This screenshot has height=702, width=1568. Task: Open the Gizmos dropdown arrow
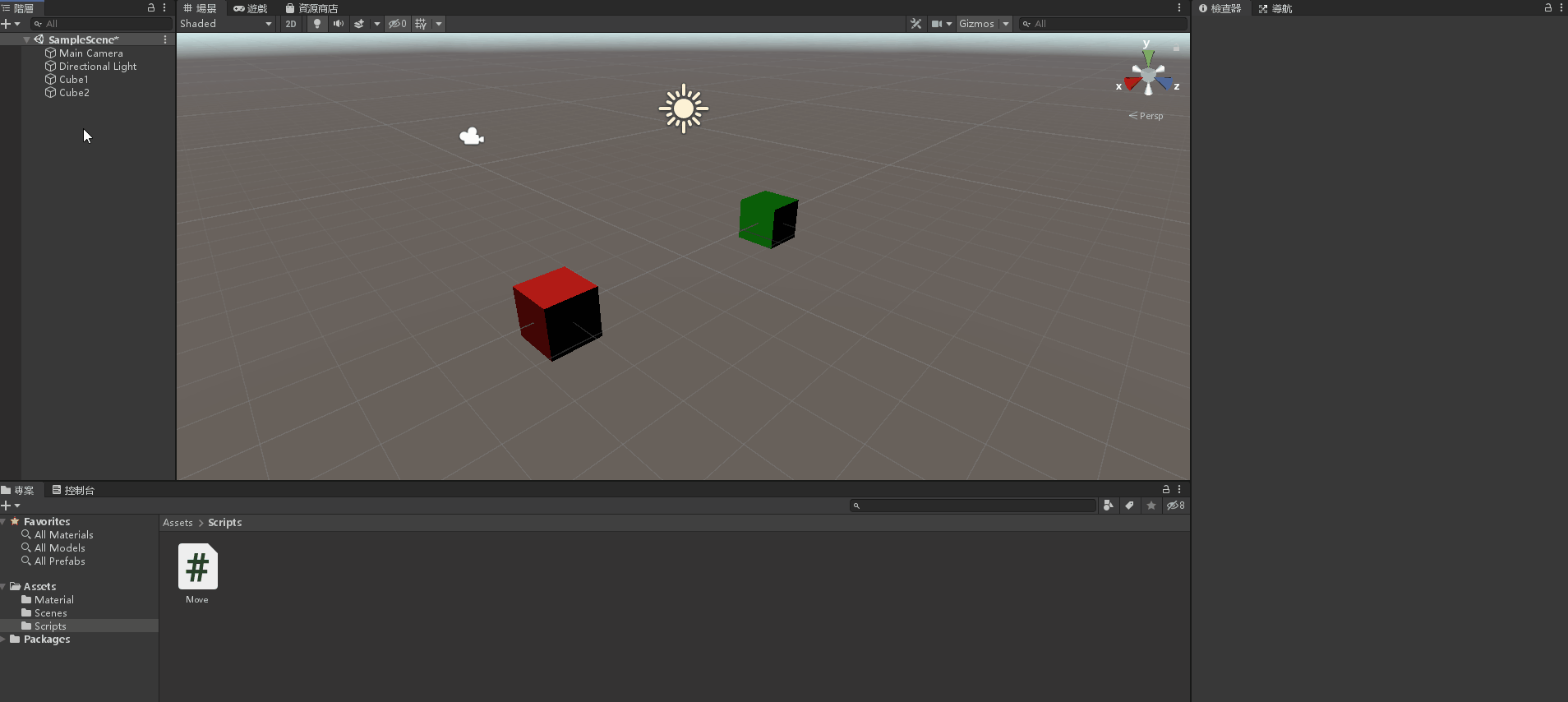click(x=1005, y=24)
